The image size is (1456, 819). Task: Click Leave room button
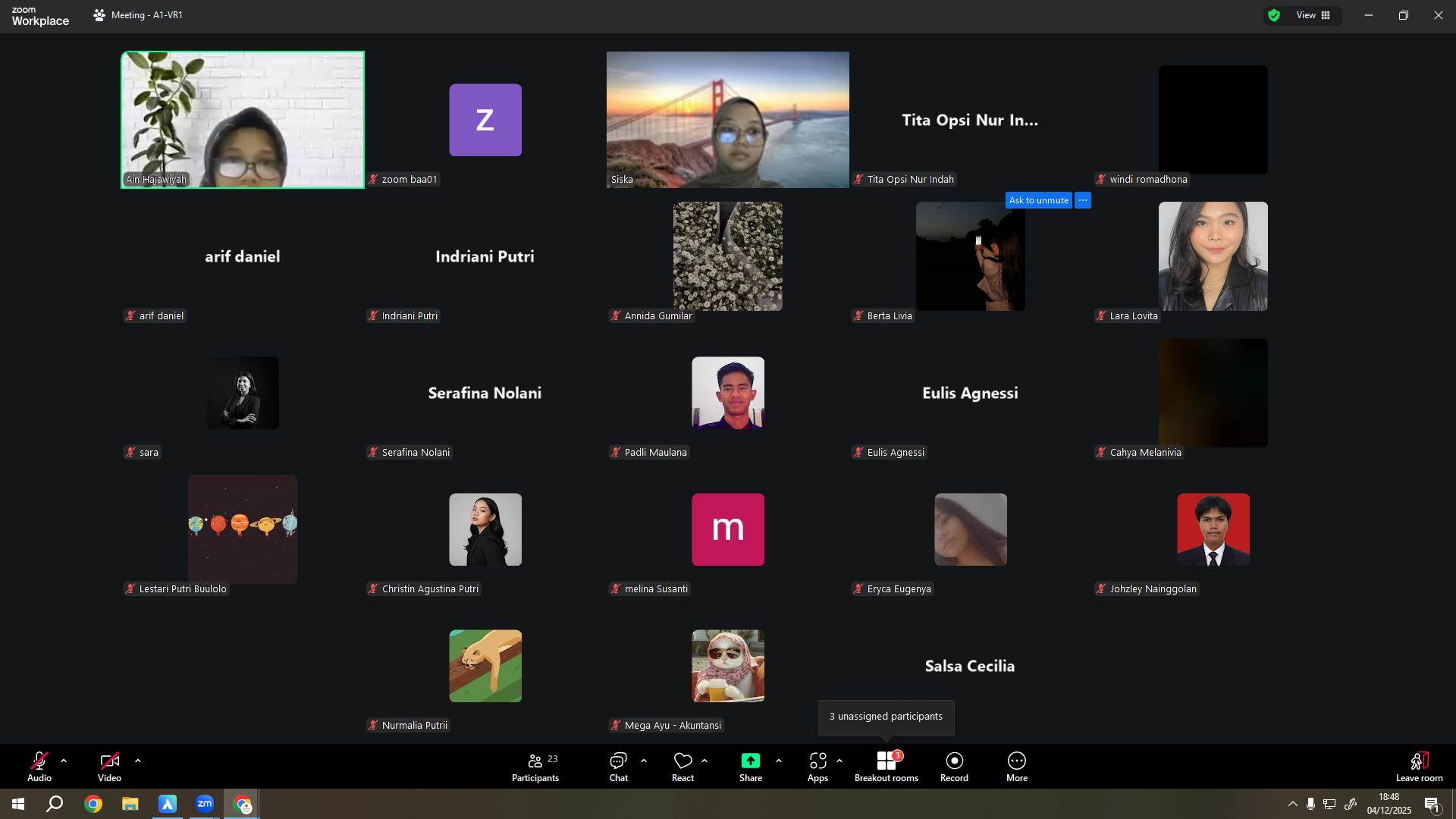click(1420, 766)
